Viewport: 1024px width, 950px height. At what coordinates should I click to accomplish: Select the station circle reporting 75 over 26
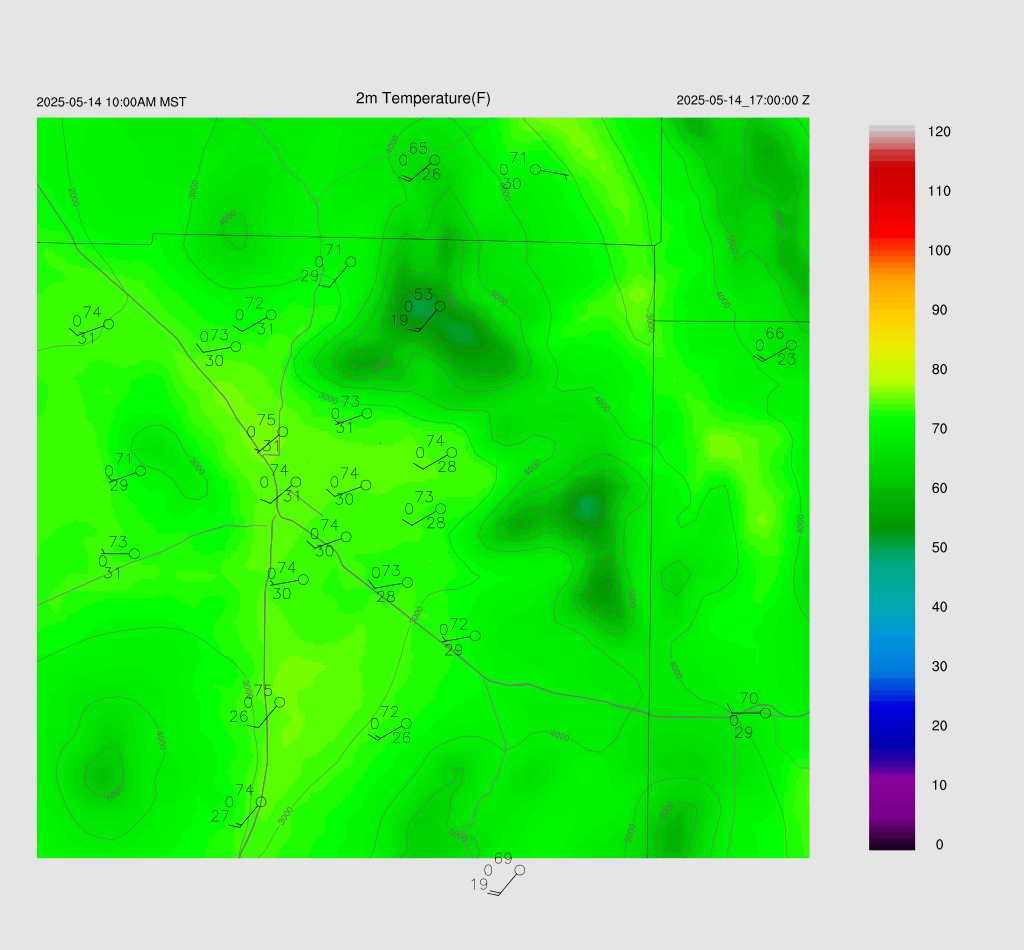[280, 703]
